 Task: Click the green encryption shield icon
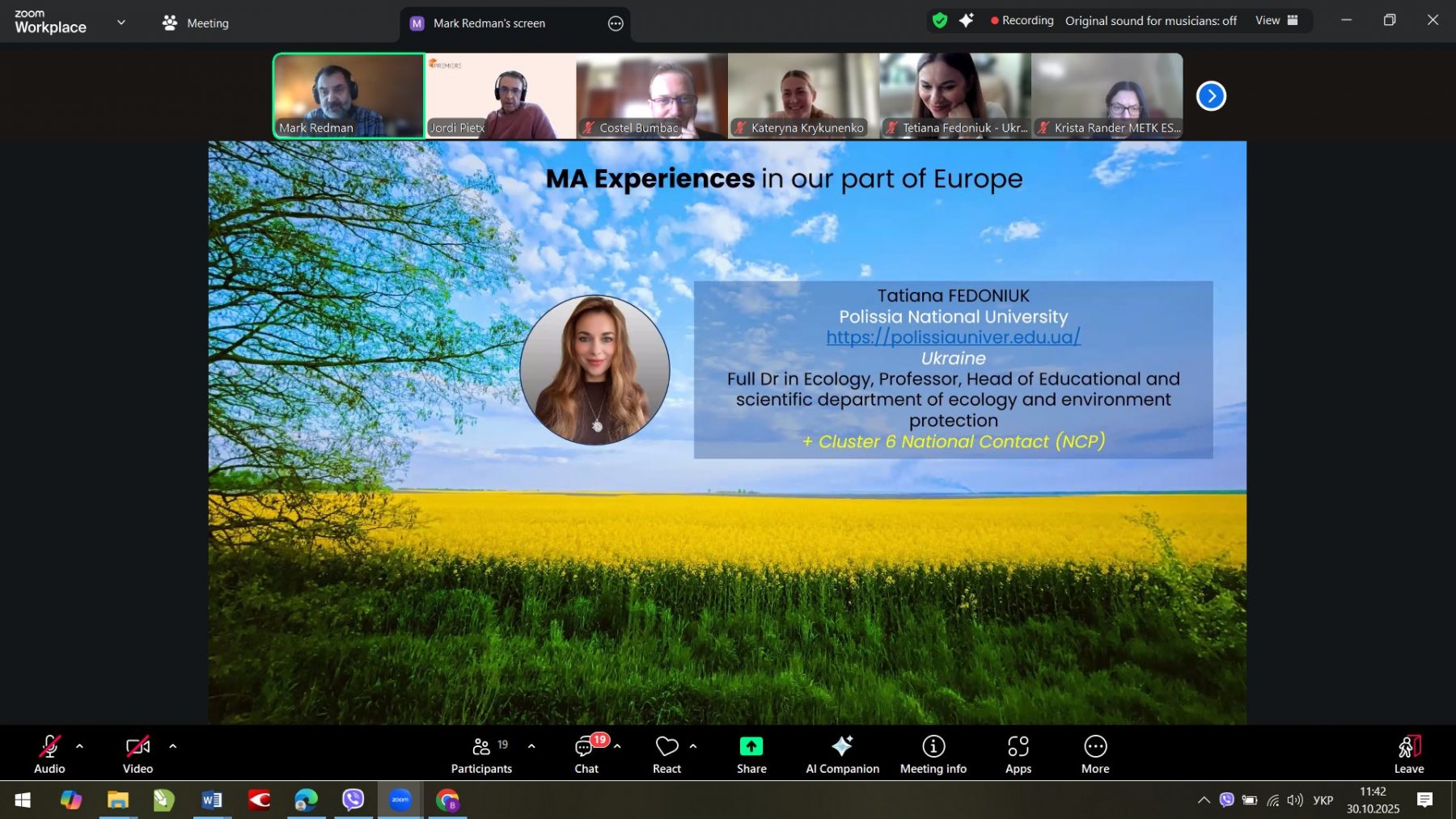pyautogui.click(x=939, y=20)
